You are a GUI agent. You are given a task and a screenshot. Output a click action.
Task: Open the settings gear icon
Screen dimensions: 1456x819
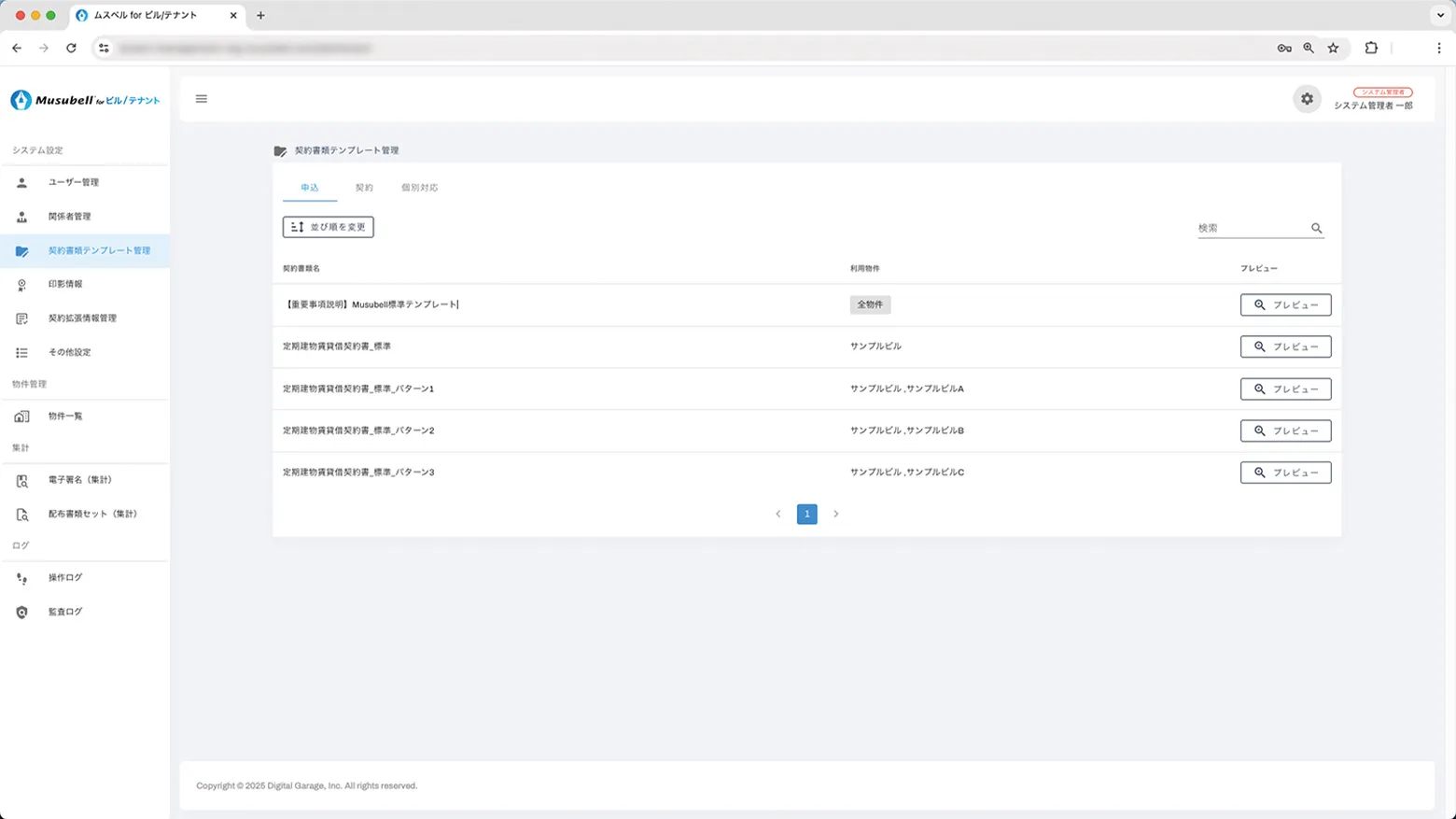(1307, 99)
